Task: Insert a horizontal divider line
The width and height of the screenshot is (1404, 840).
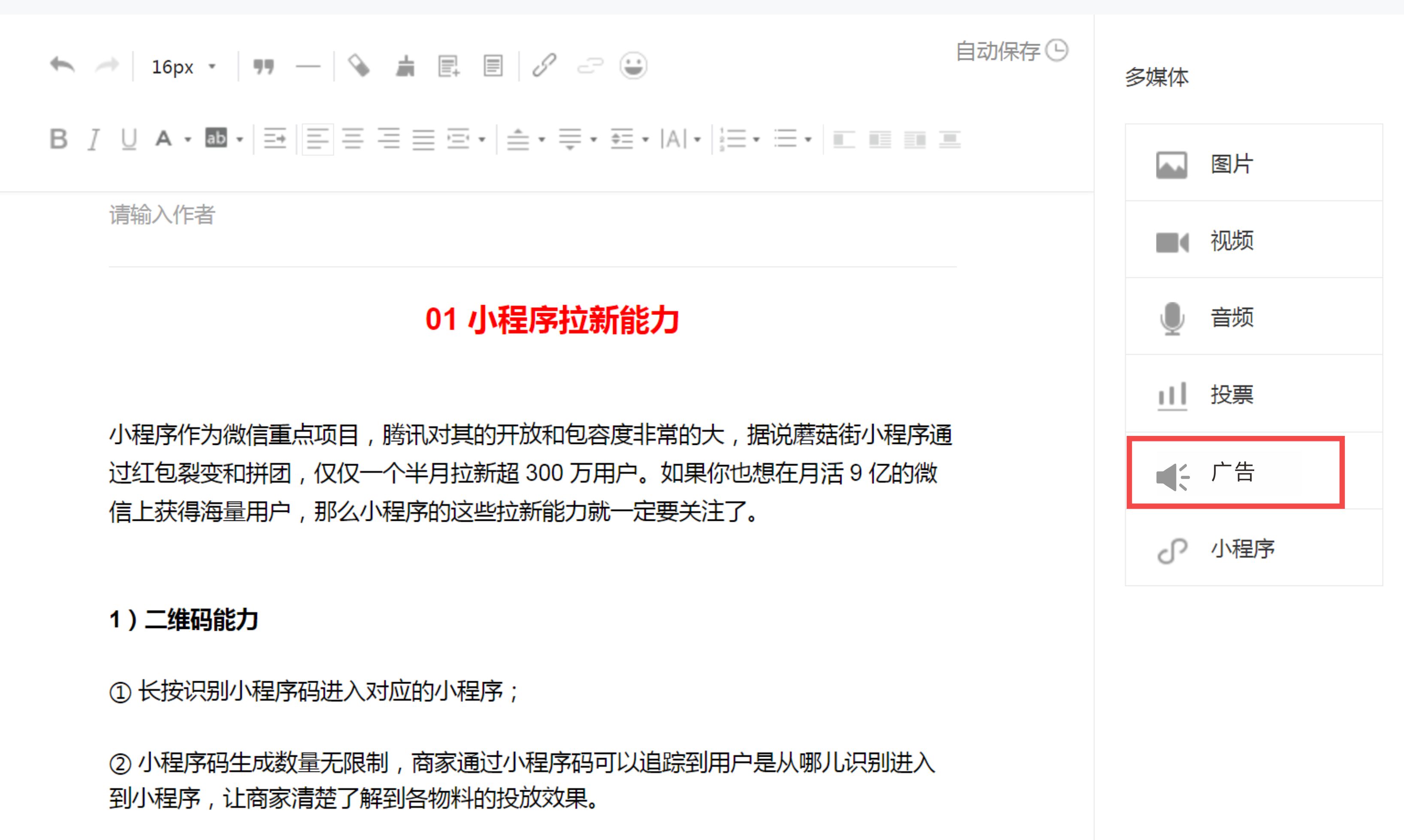Action: point(308,67)
